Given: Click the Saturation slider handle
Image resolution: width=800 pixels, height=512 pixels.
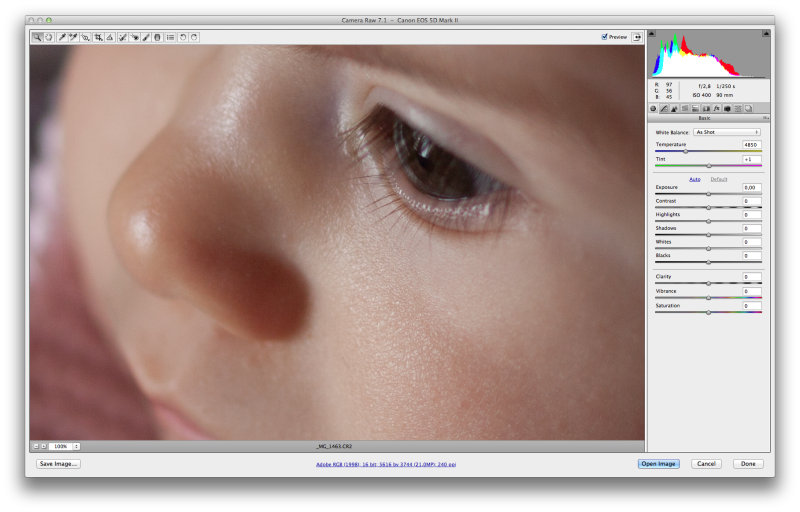Looking at the screenshot, I should tap(709, 313).
